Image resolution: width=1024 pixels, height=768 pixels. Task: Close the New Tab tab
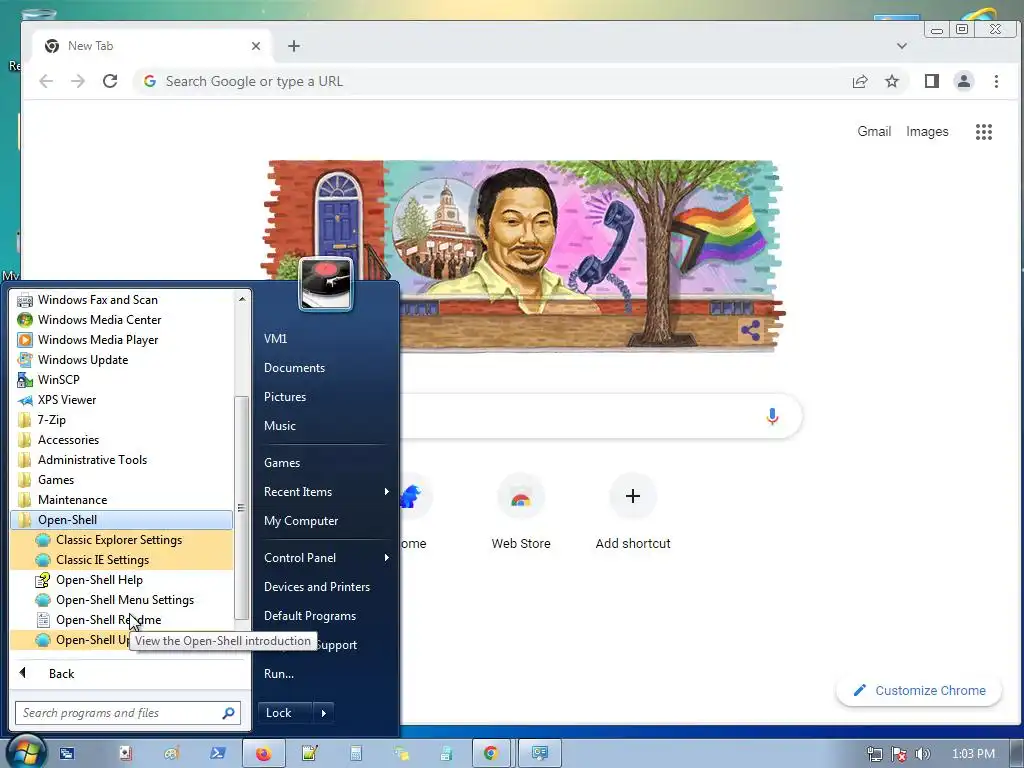(256, 46)
